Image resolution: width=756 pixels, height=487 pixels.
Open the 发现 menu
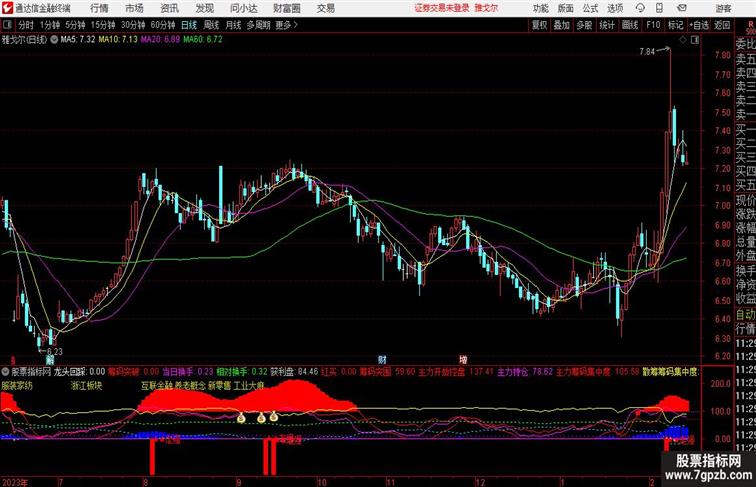[x=204, y=8]
